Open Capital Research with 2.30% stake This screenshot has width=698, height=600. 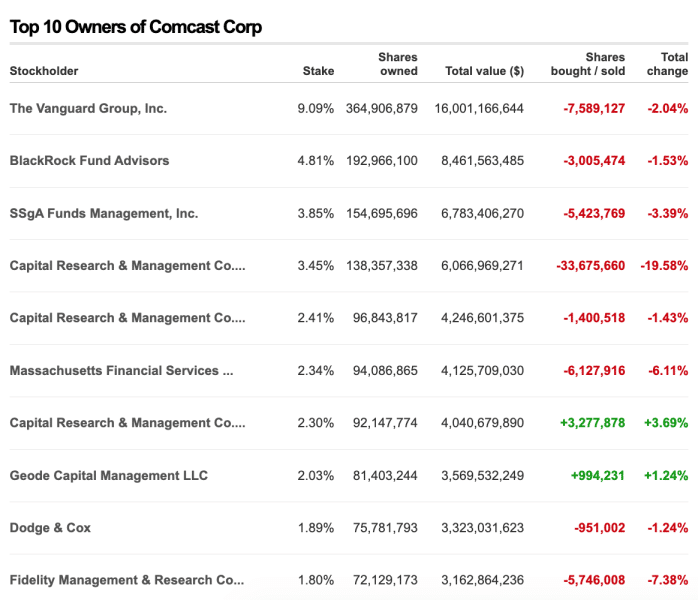pos(127,423)
